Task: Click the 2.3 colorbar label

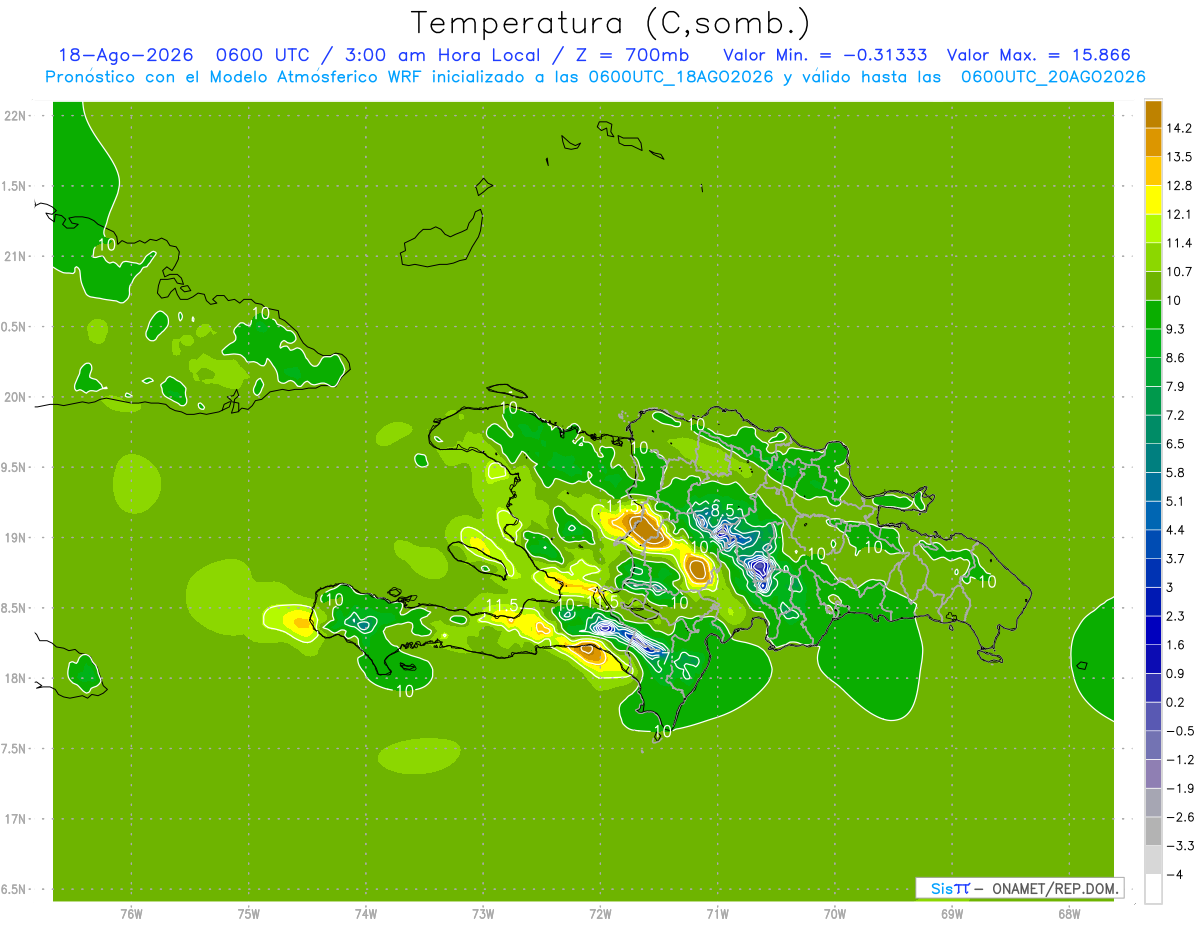Action: pos(1177,617)
